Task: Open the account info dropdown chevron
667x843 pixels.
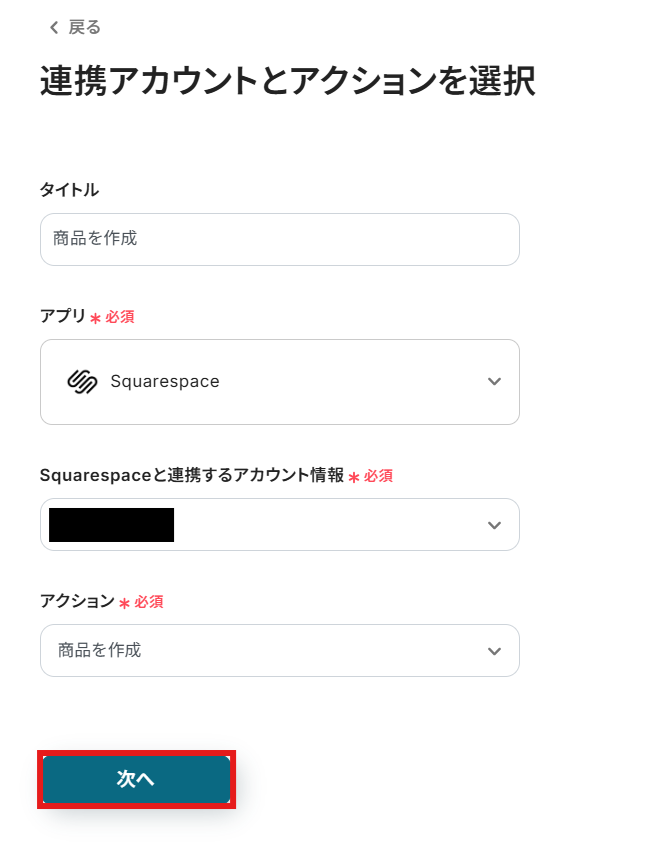Action: [x=493, y=525]
